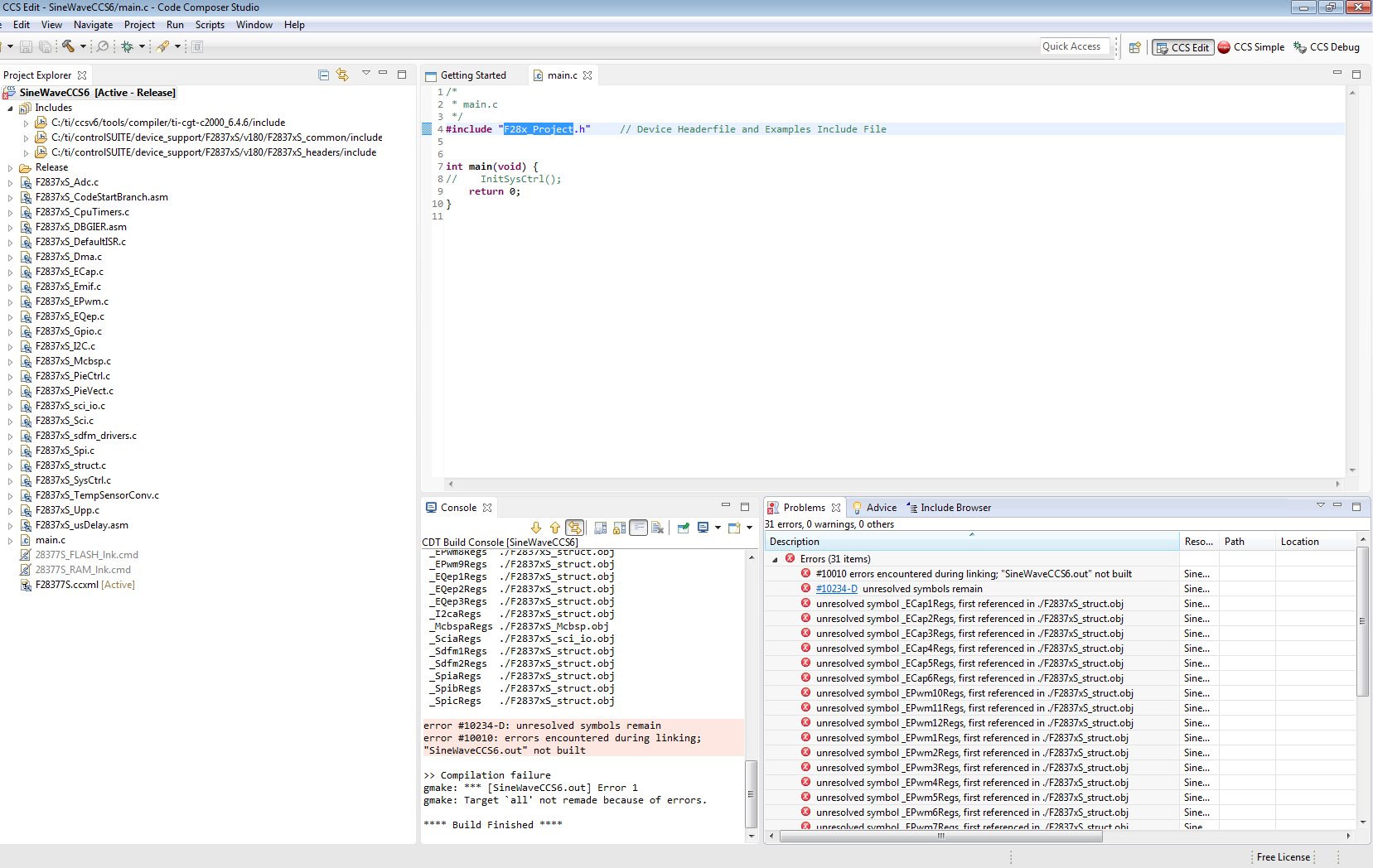Open the Edit menu
Image resolution: width=1373 pixels, height=868 pixels.
click(22, 25)
